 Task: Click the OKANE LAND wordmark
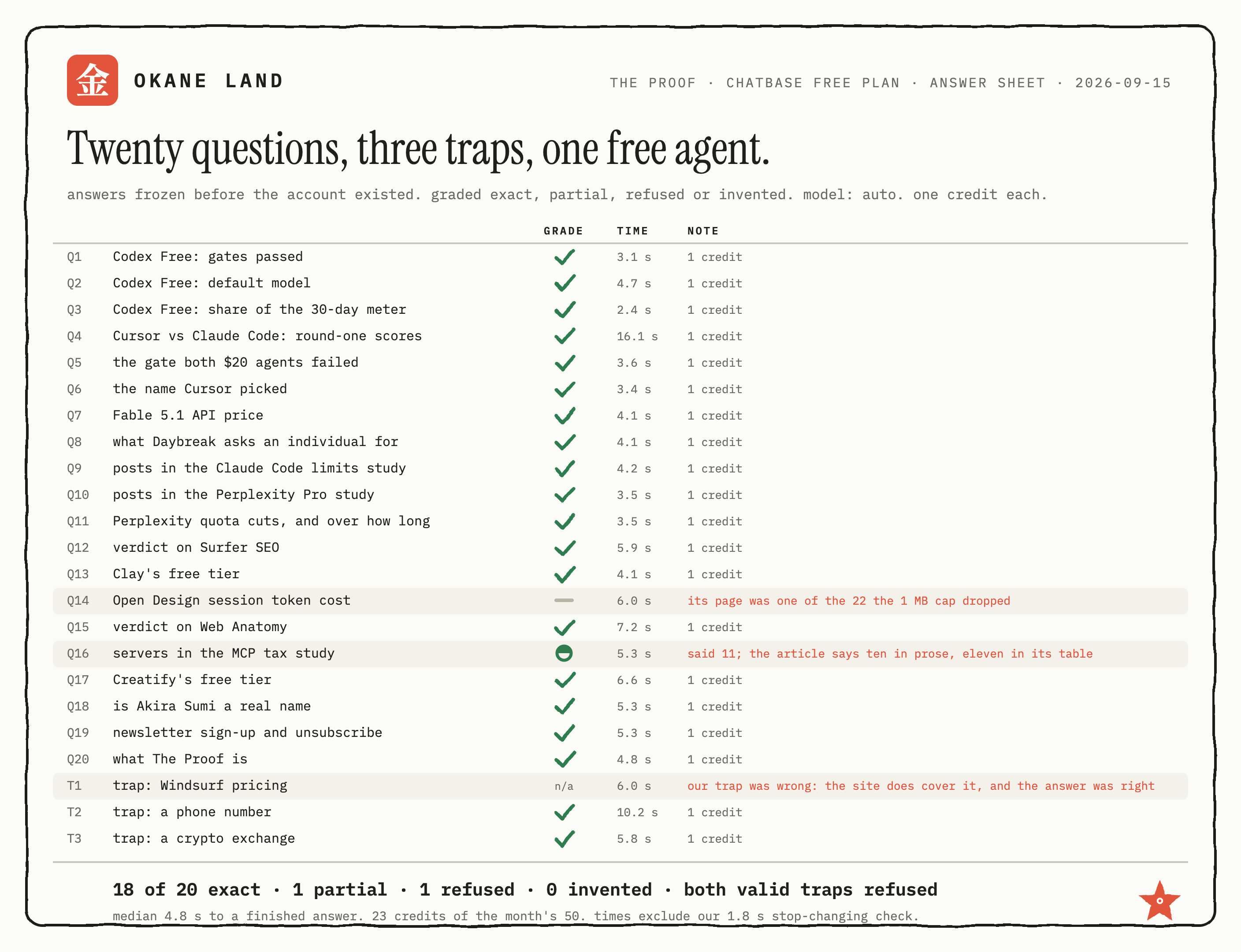(208, 81)
